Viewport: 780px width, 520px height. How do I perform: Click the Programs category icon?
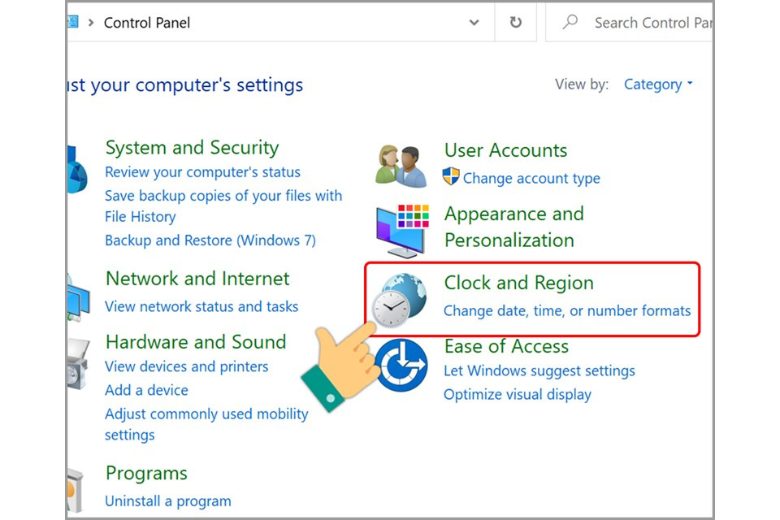[75, 491]
